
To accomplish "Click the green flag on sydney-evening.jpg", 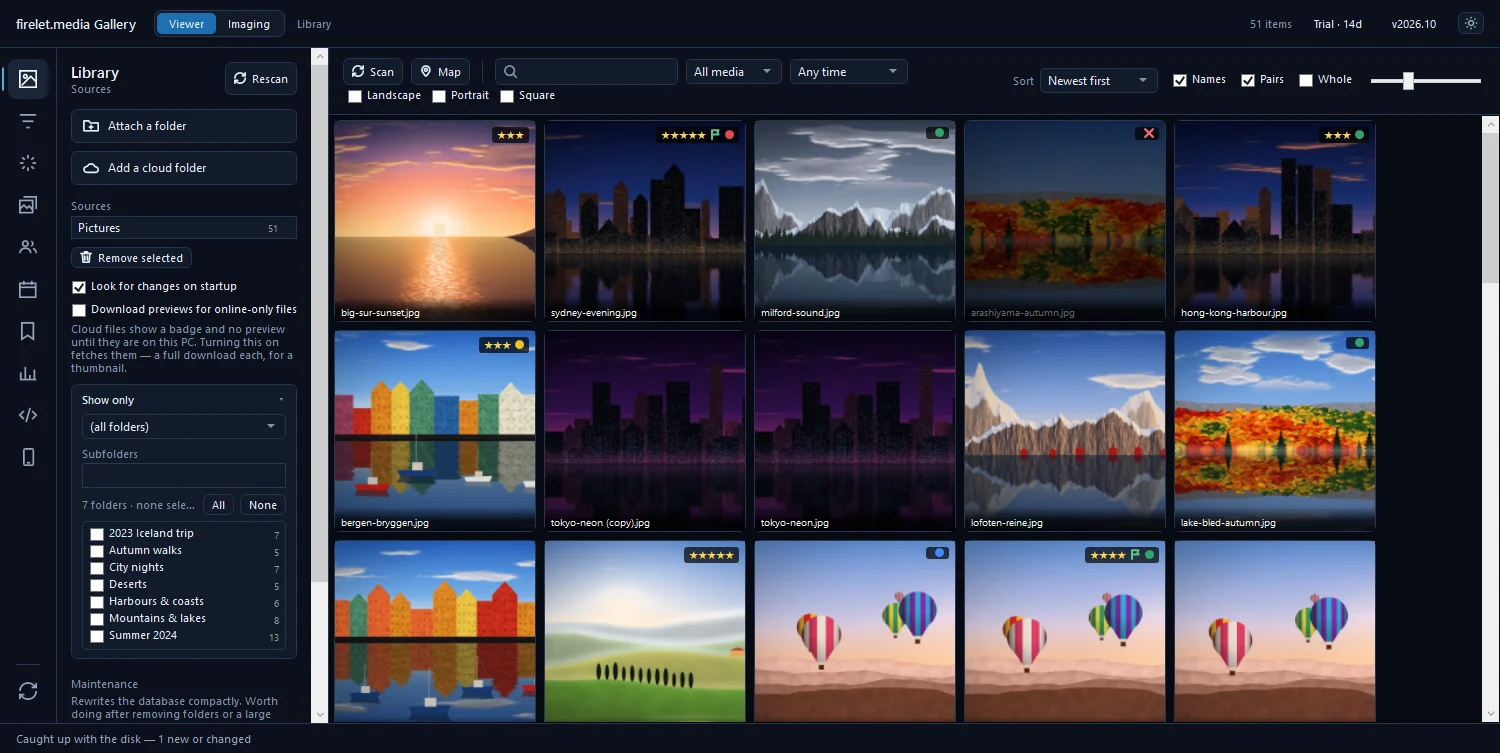I will (x=715, y=135).
